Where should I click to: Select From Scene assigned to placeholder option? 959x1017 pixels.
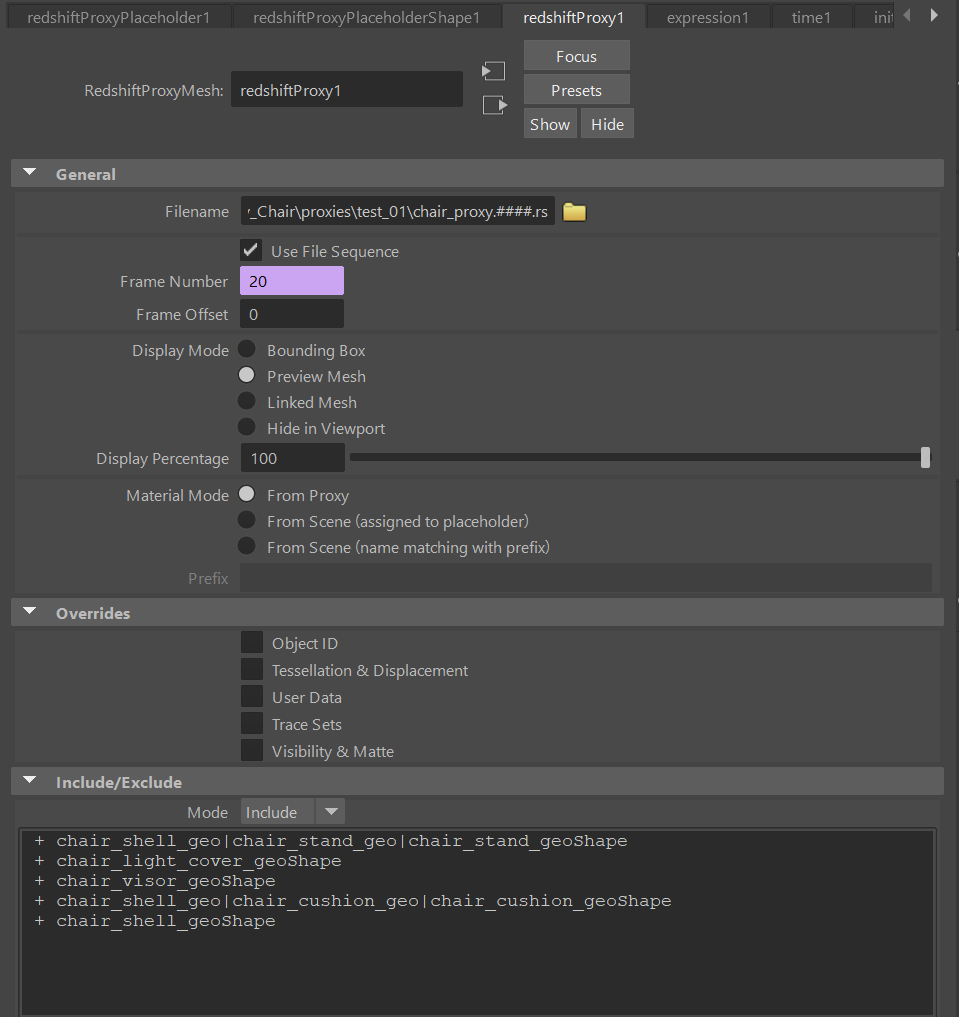point(246,520)
